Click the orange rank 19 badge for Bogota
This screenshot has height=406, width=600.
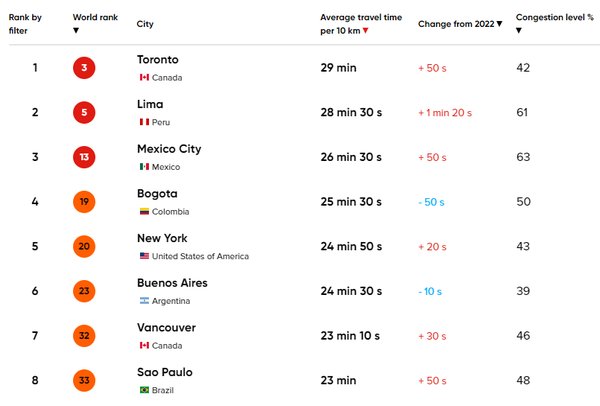[x=84, y=202]
